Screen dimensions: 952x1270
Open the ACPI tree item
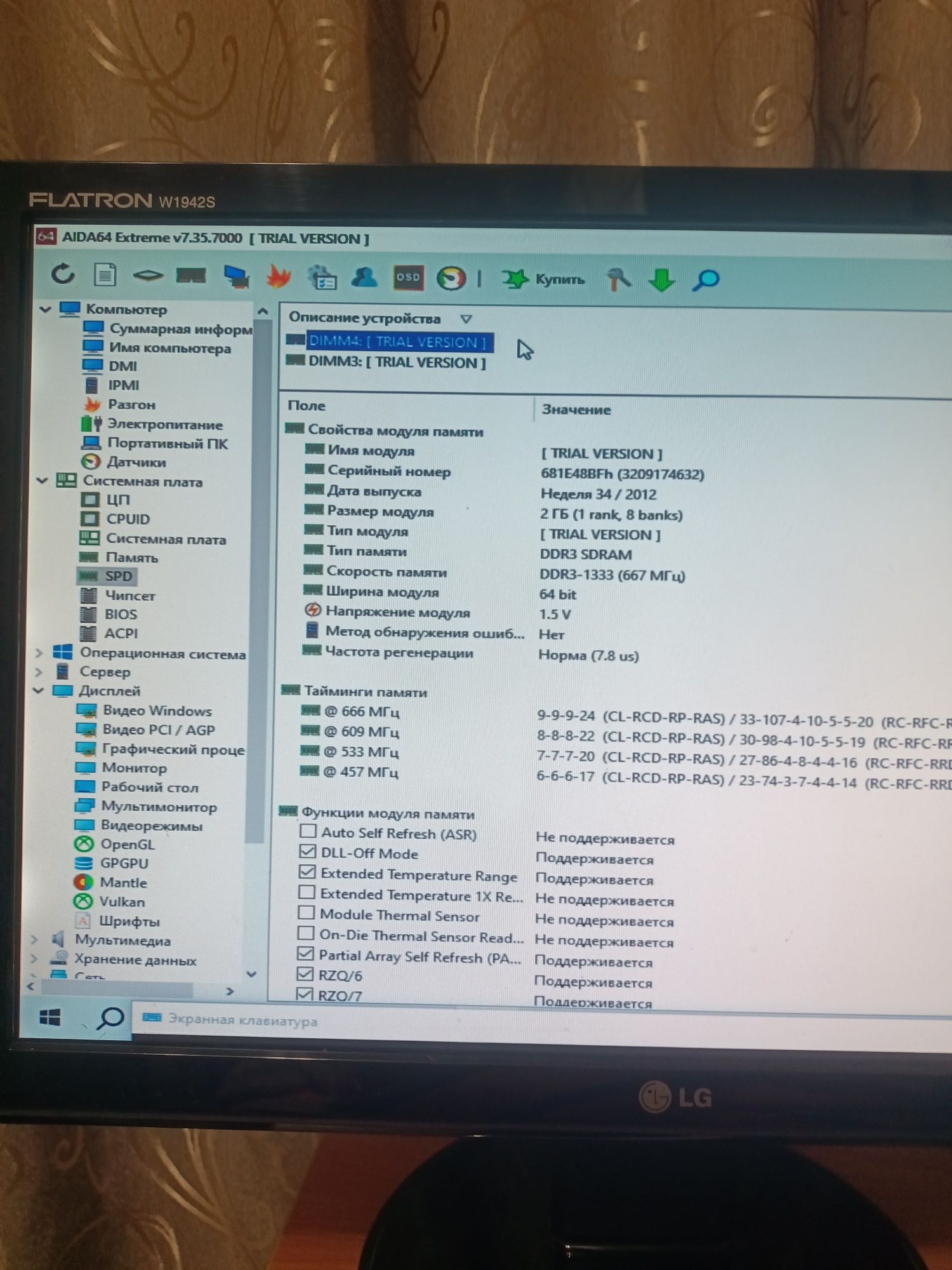click(108, 633)
